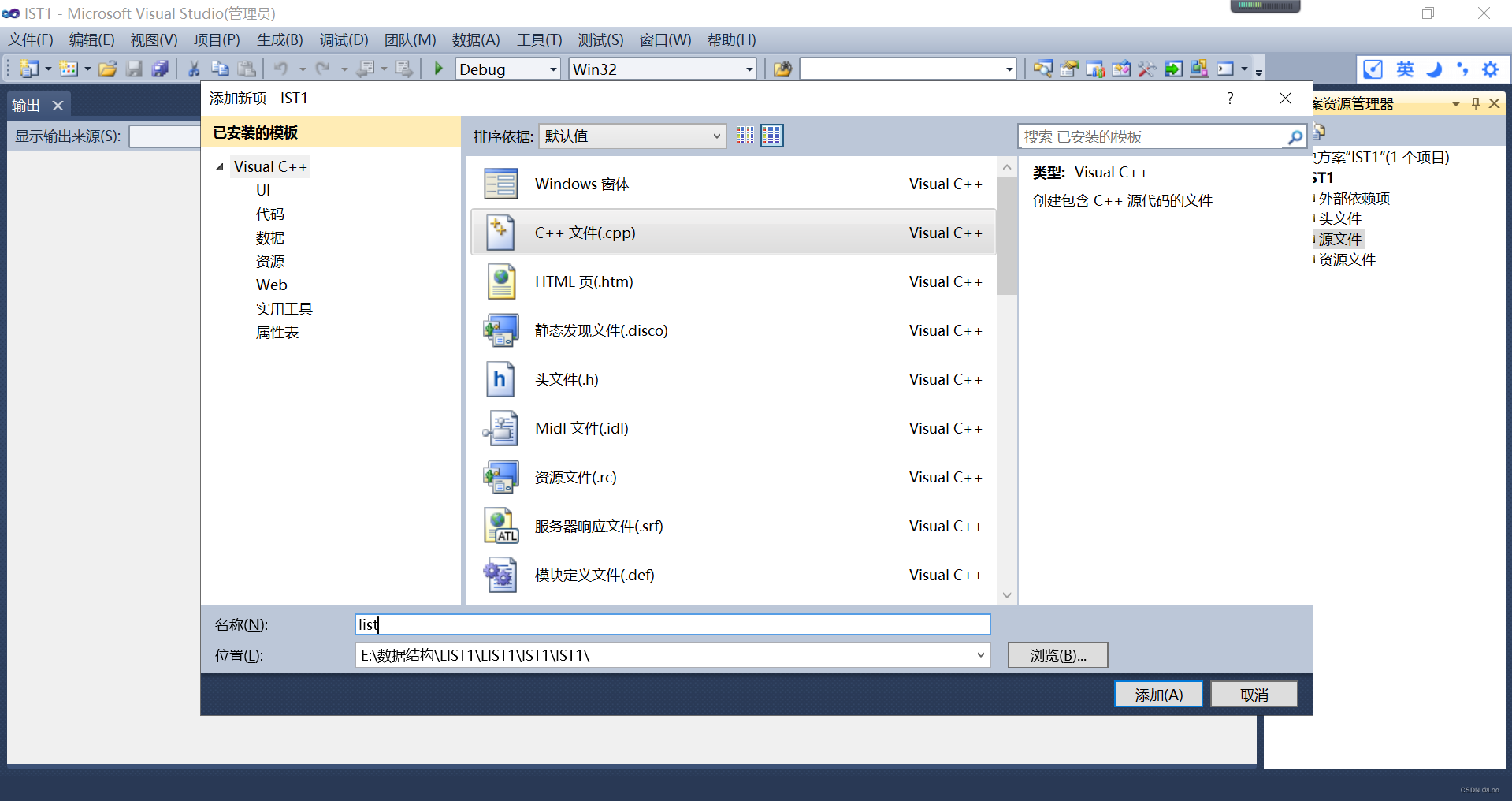The height and width of the screenshot is (801, 1512).
Task: Click the Cut scissors icon
Action: 194,69
